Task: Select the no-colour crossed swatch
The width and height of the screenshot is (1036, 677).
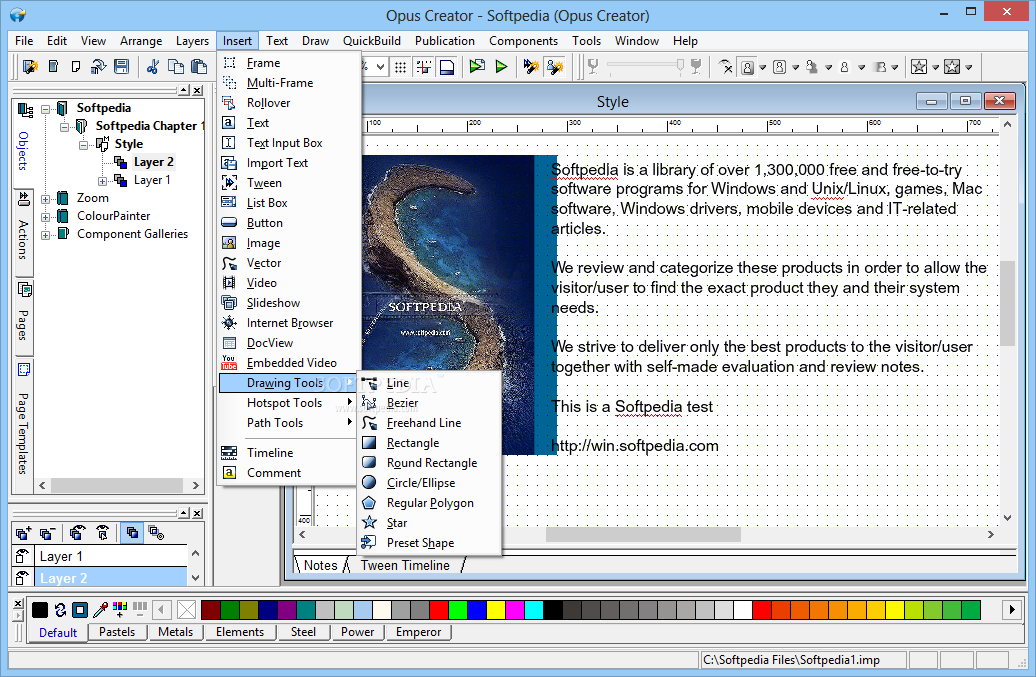Action: [187, 610]
